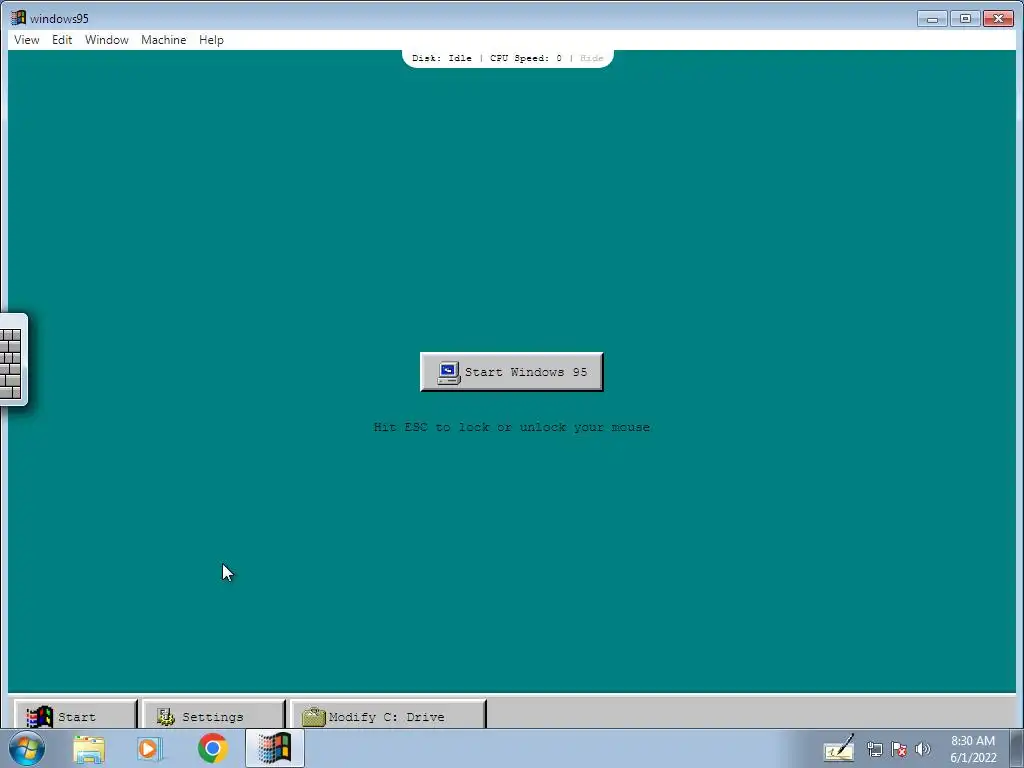The image size is (1024, 768).
Task: Click the Start Windows 95 button
Action: pyautogui.click(x=511, y=372)
